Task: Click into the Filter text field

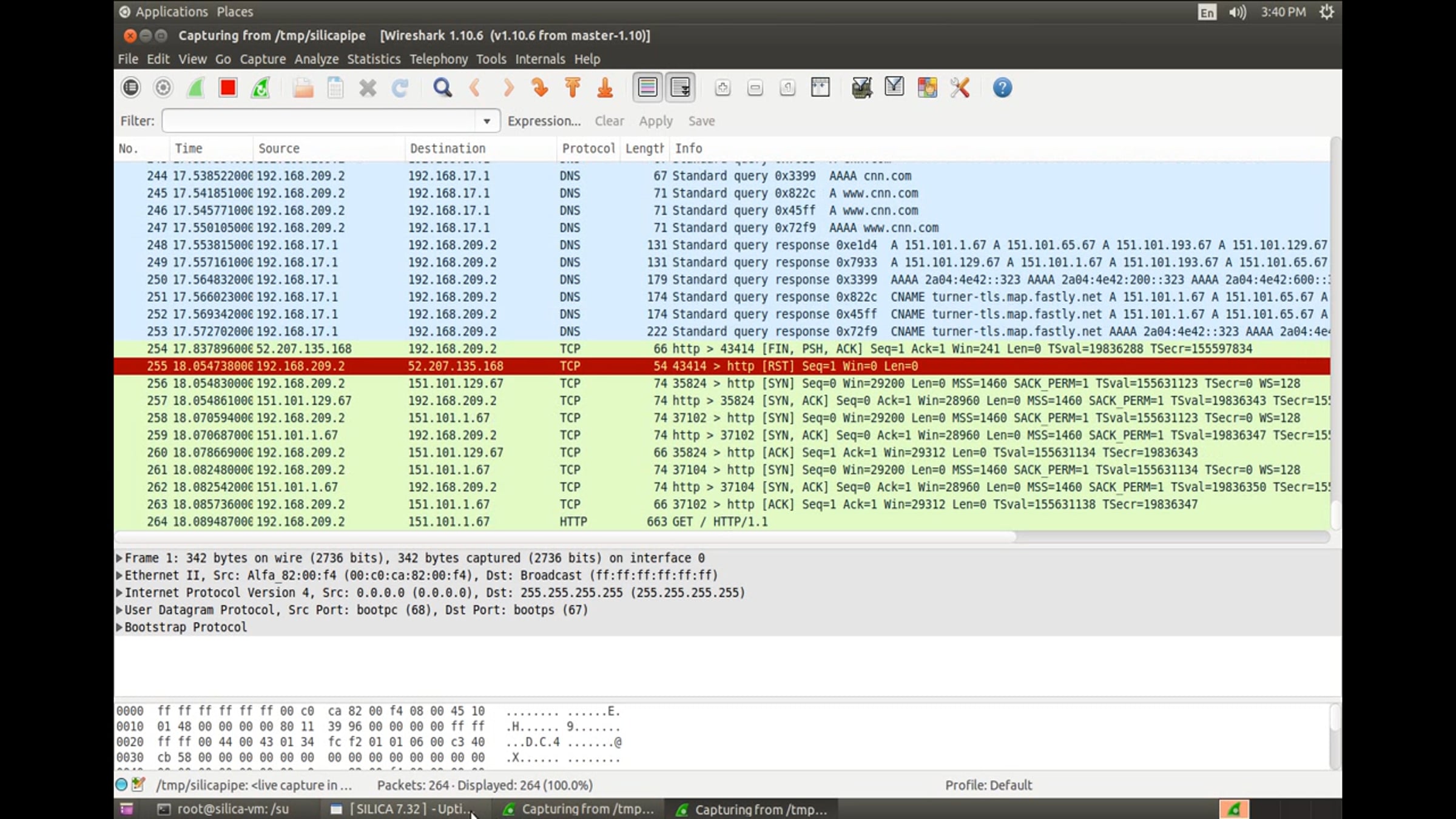Action: (318, 121)
